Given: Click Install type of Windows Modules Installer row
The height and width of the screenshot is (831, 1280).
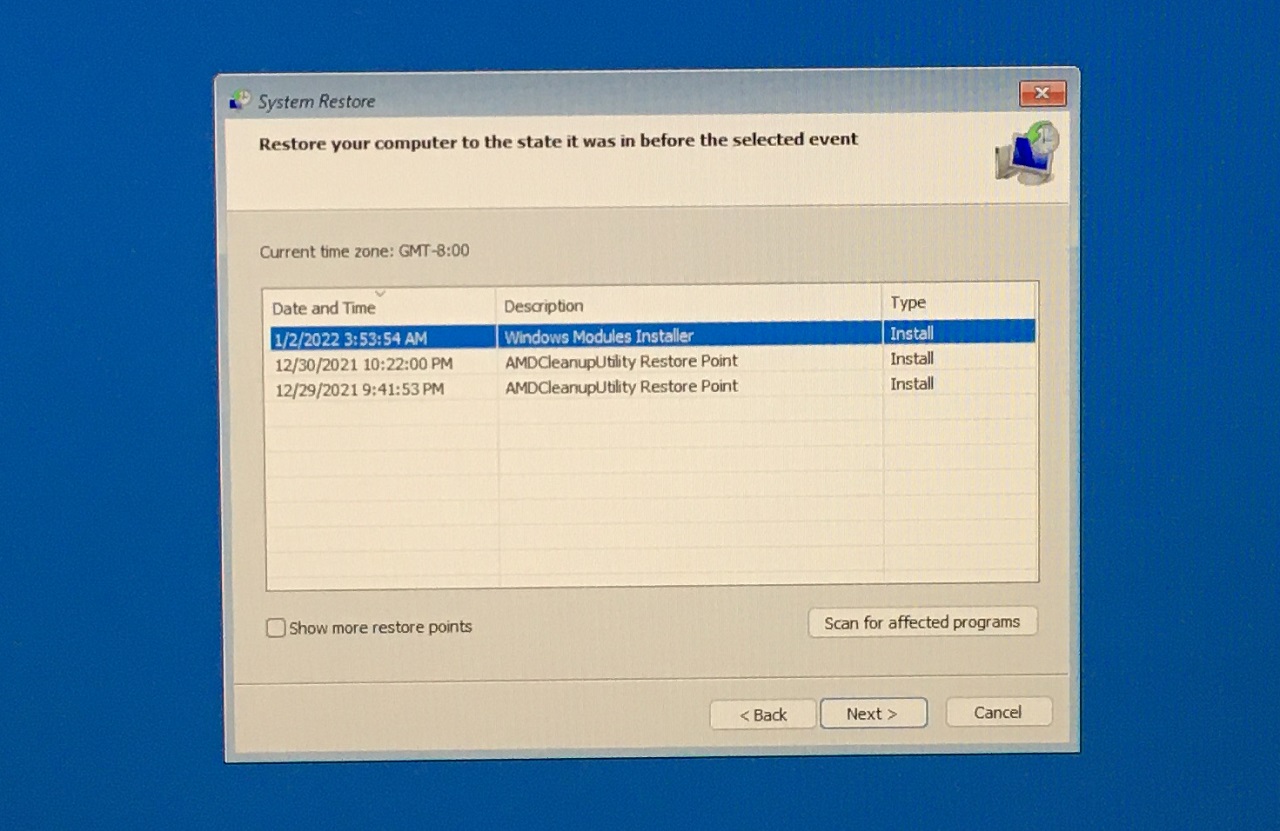Looking at the screenshot, I should coord(912,333).
